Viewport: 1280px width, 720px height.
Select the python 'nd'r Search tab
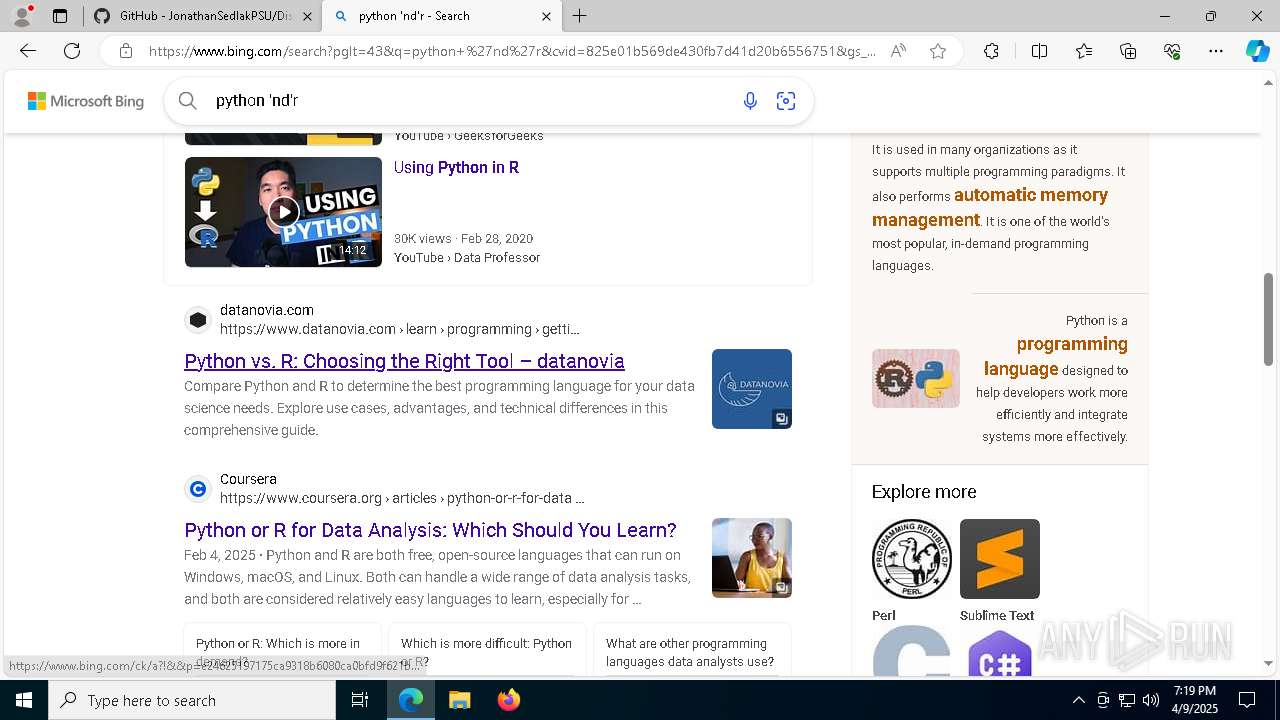point(440,16)
